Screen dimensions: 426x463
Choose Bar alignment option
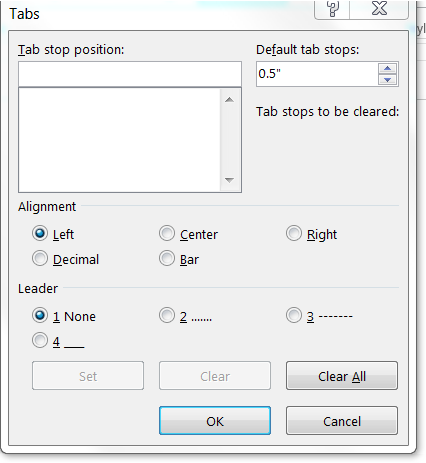pyautogui.click(x=167, y=258)
